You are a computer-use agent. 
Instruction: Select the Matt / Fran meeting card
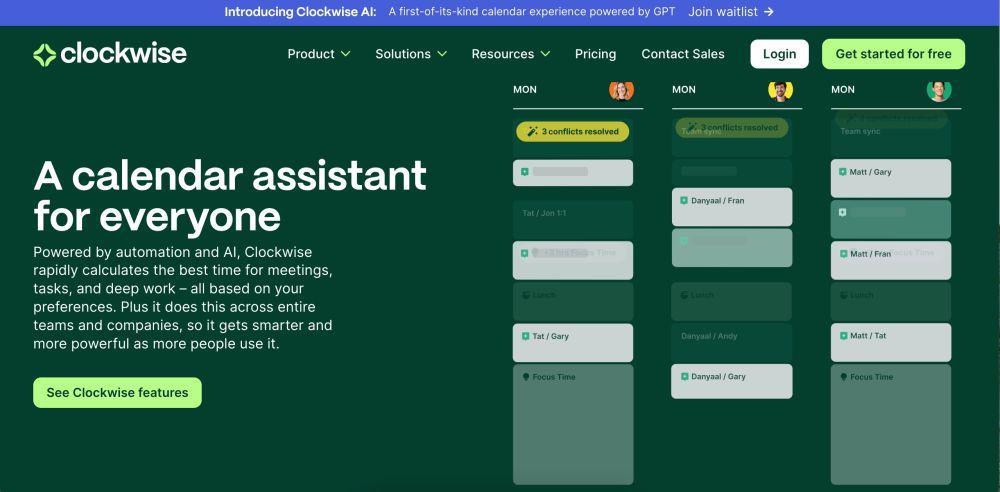(x=890, y=260)
